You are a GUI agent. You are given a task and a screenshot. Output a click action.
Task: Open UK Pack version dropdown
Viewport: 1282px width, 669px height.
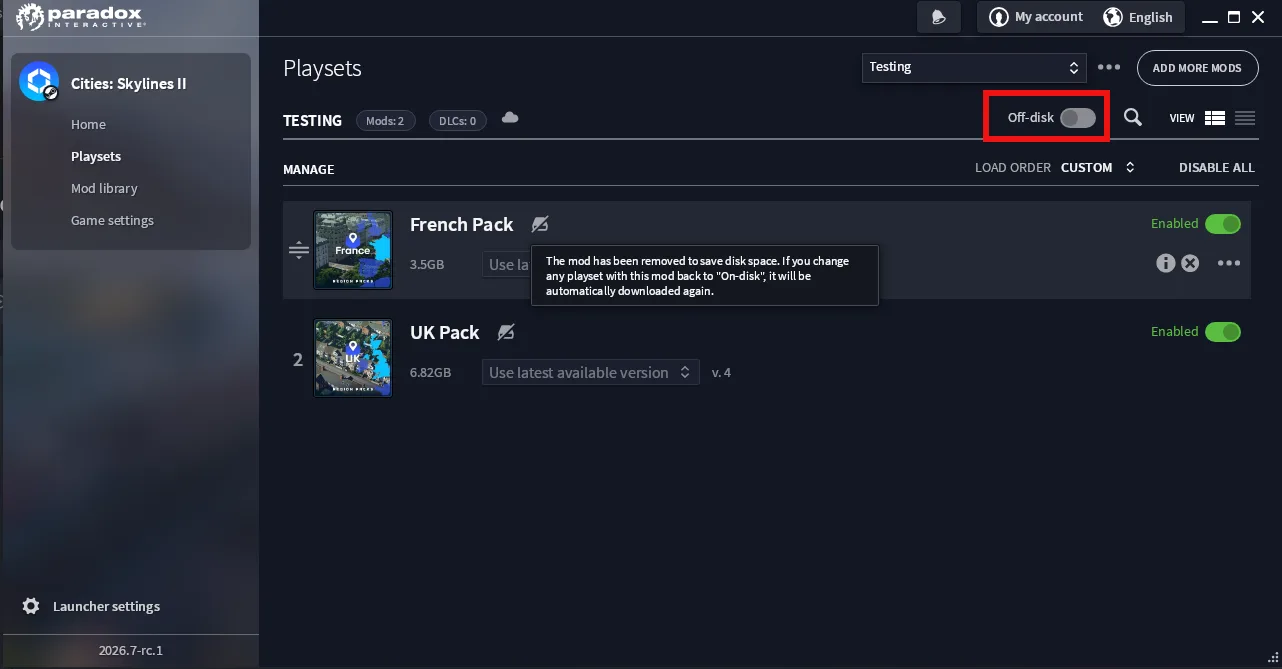click(590, 372)
